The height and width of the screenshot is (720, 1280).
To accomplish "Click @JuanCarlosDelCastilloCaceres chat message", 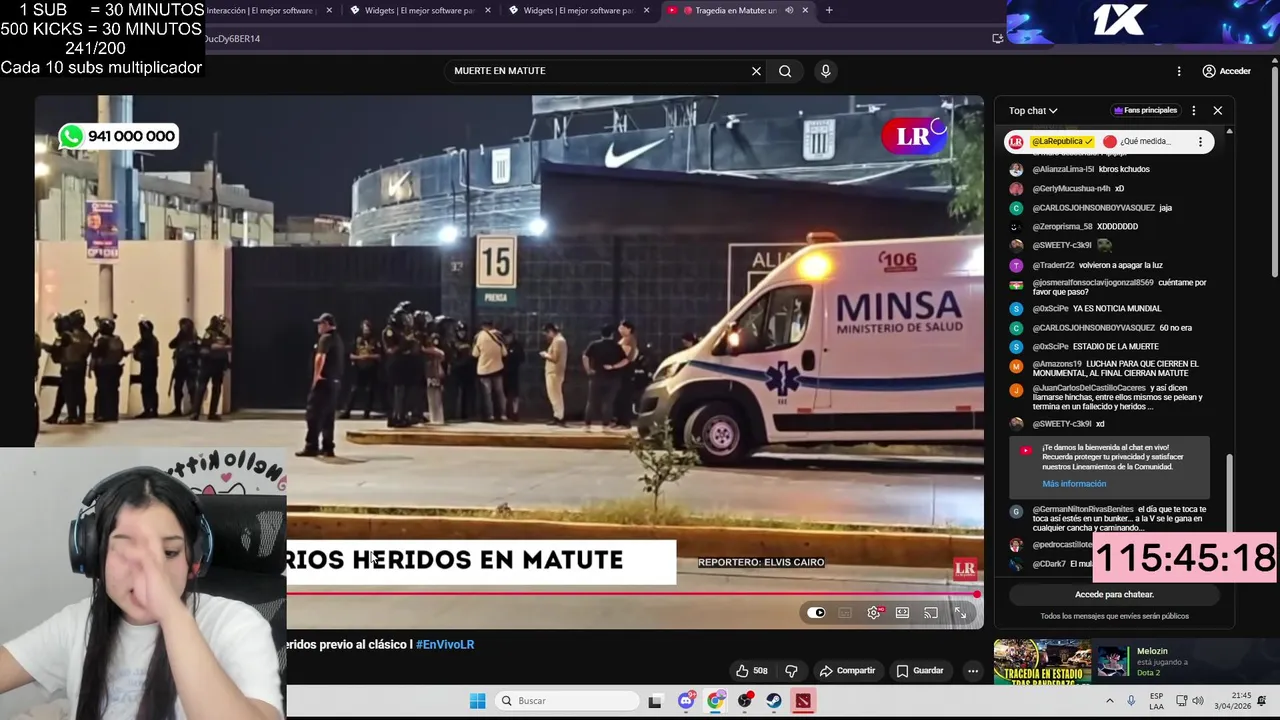I will (x=1108, y=397).
